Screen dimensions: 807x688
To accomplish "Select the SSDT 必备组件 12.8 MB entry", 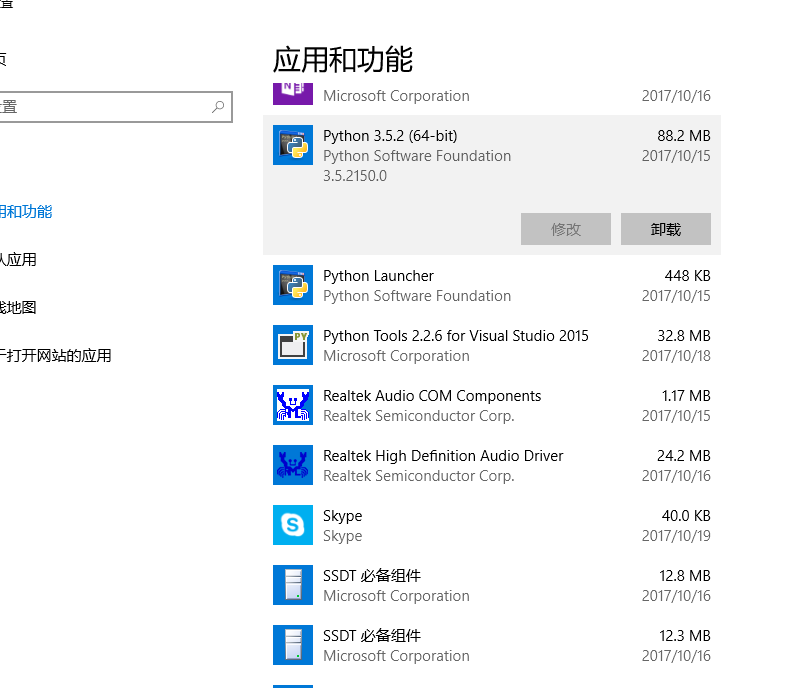I will click(492, 585).
